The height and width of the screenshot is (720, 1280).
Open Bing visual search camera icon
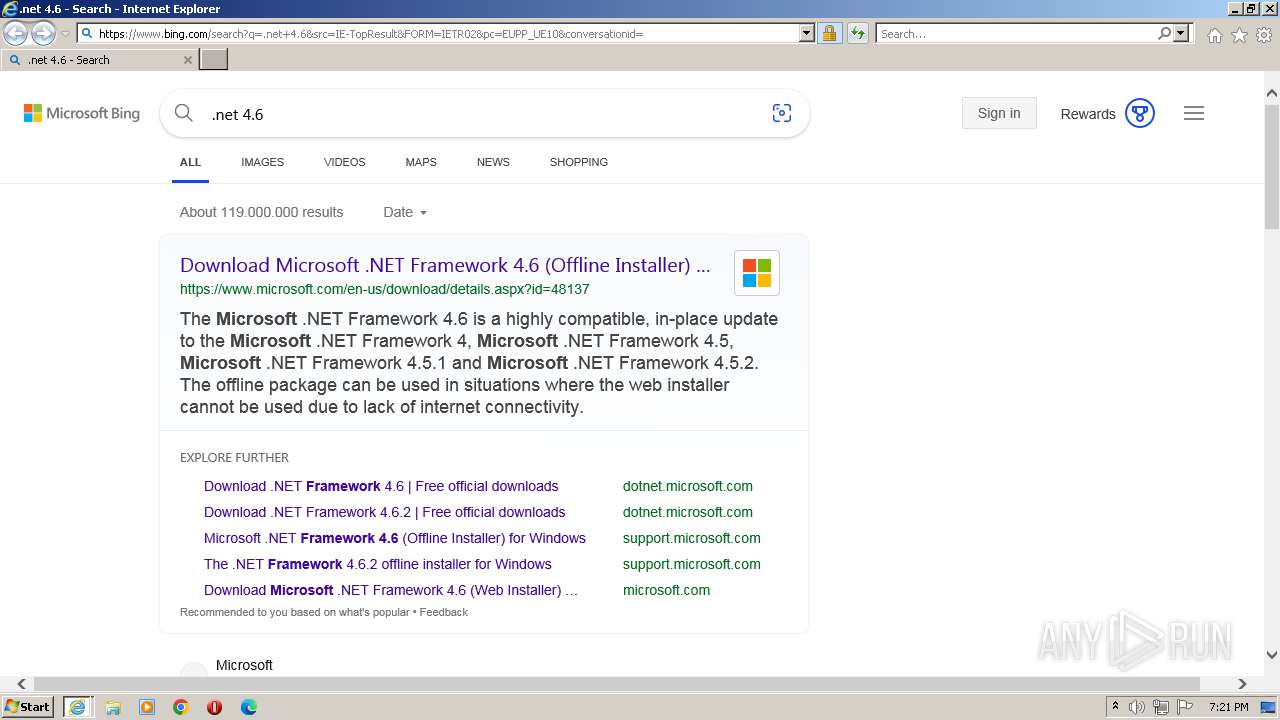tap(782, 113)
